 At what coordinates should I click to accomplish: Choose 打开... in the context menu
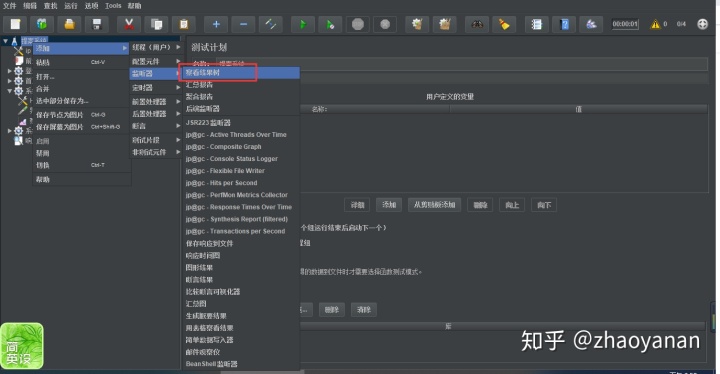click(81, 77)
